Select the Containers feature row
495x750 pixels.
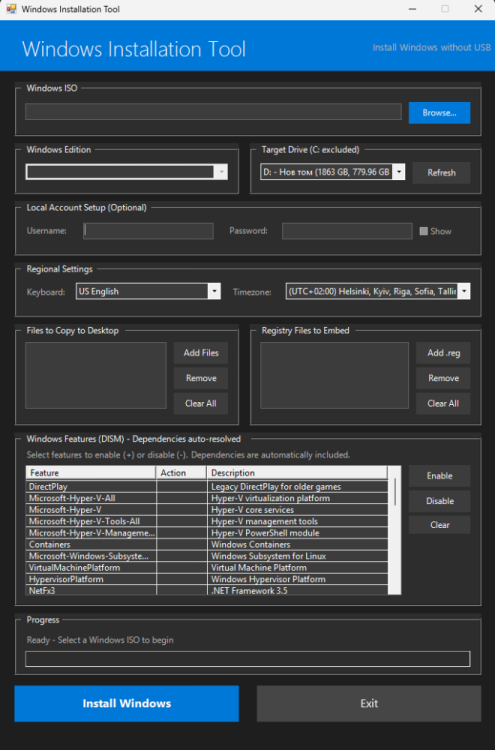coord(207,544)
